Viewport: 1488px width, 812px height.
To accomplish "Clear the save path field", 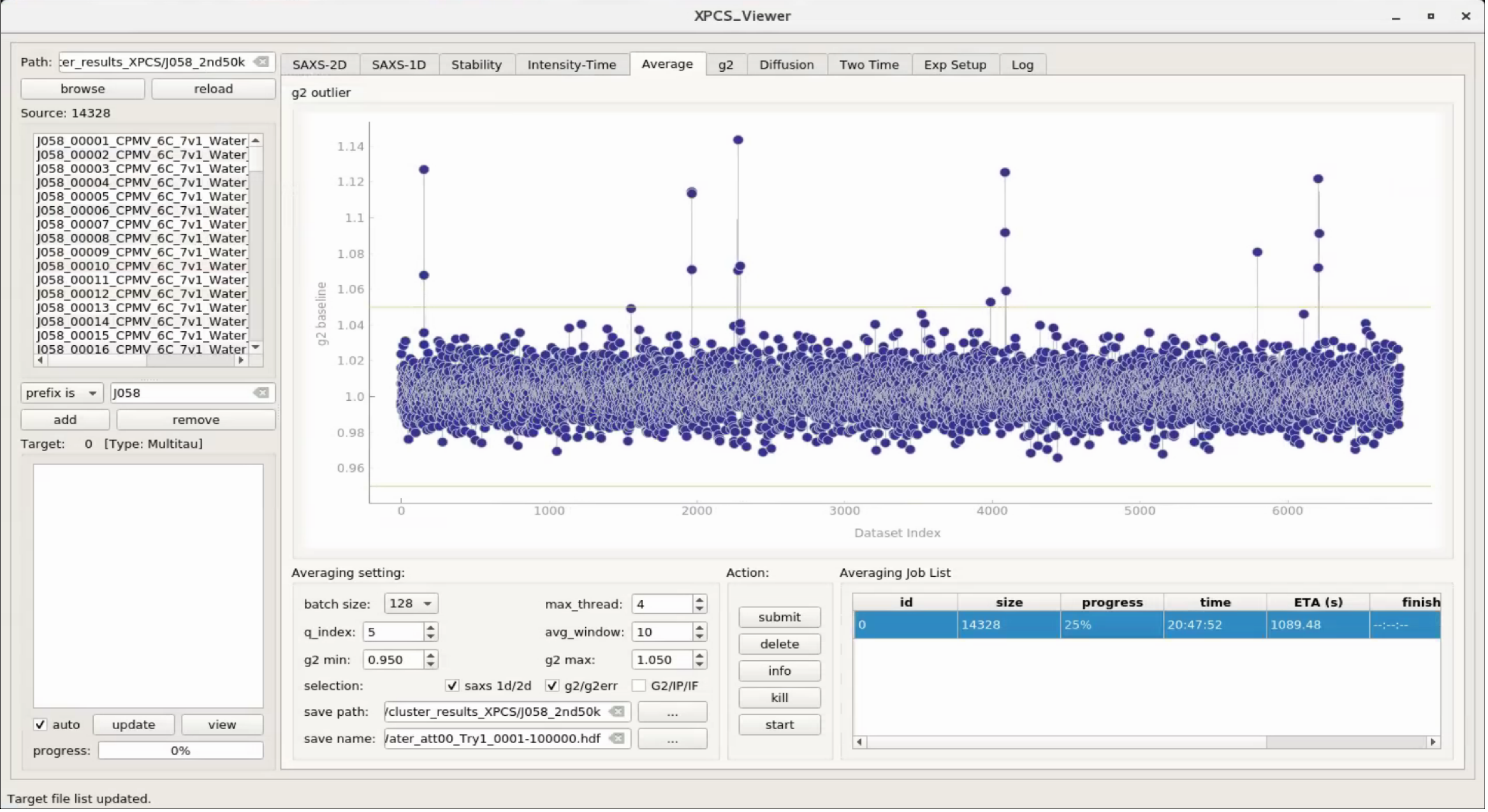I will click(618, 712).
